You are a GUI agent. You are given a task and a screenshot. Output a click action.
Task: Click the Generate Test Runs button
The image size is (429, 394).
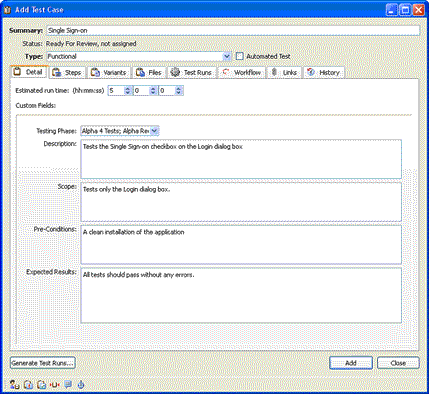(x=43, y=363)
